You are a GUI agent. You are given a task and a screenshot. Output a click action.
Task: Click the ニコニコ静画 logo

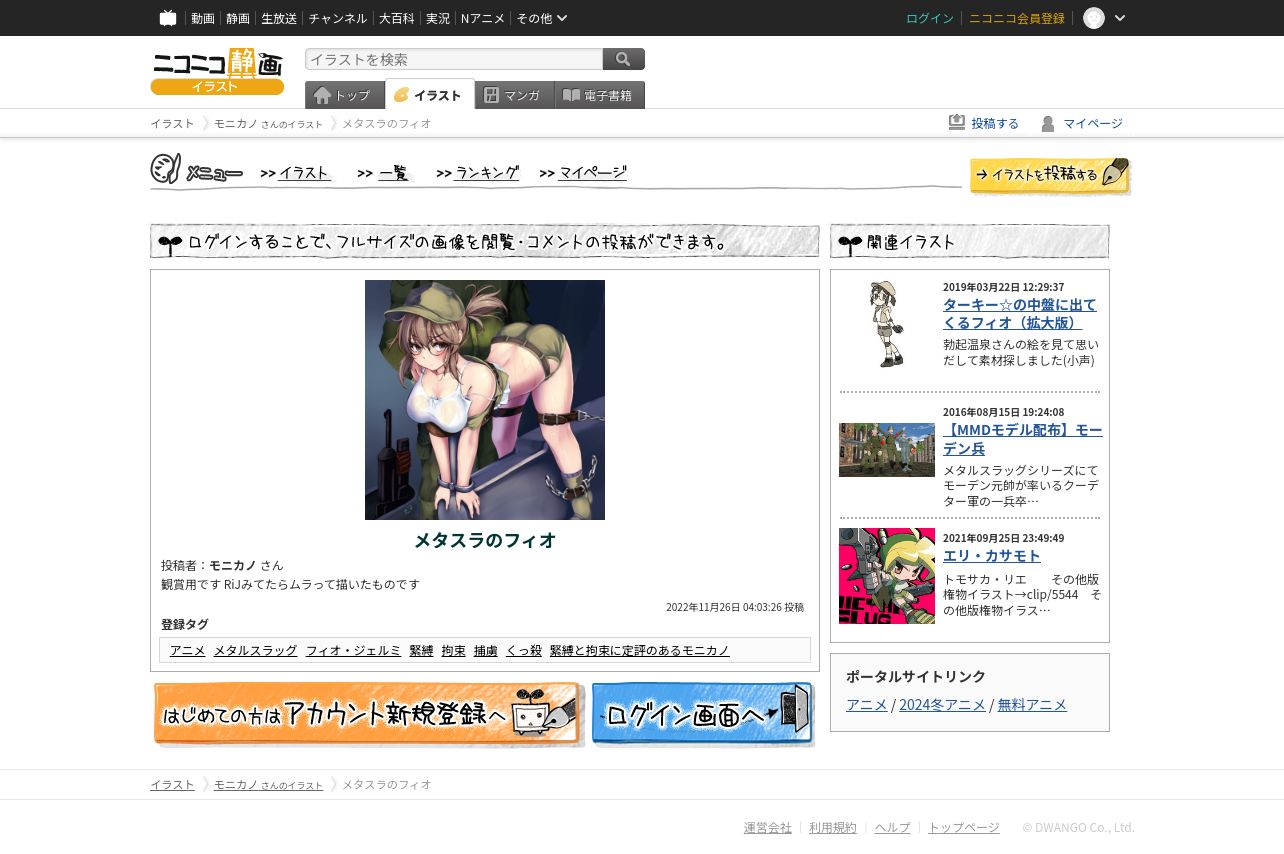tap(217, 72)
